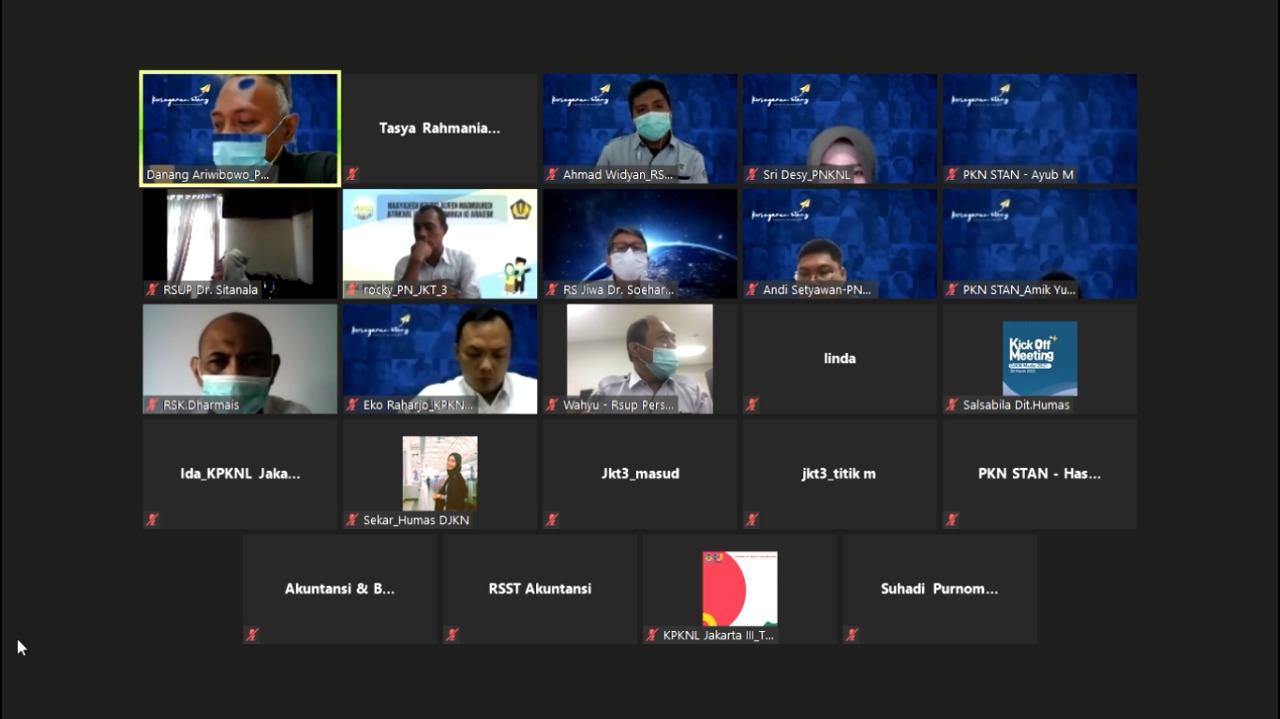This screenshot has width=1280, height=719.
Task: Click muted mic icon on Jkt3_masud tile
Action: point(552,520)
